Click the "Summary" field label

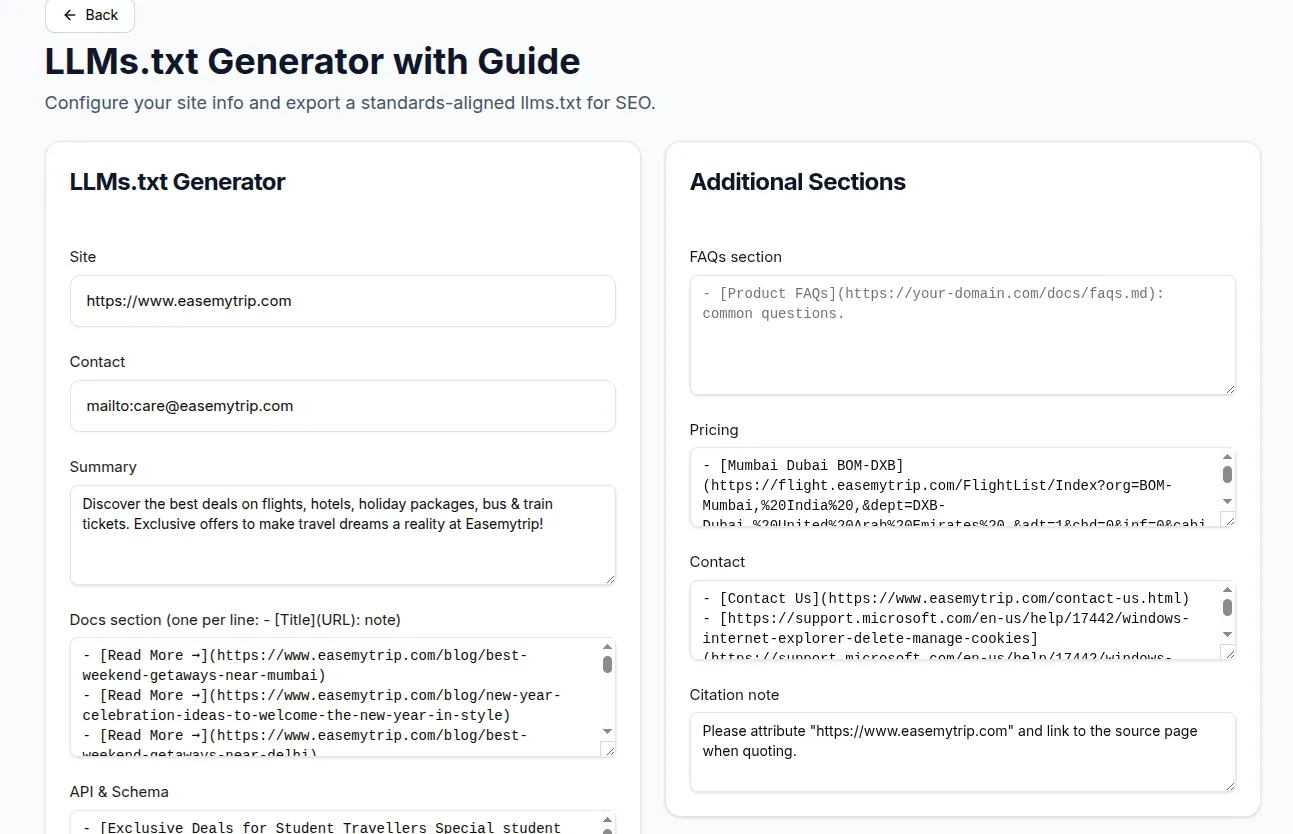click(x=103, y=467)
